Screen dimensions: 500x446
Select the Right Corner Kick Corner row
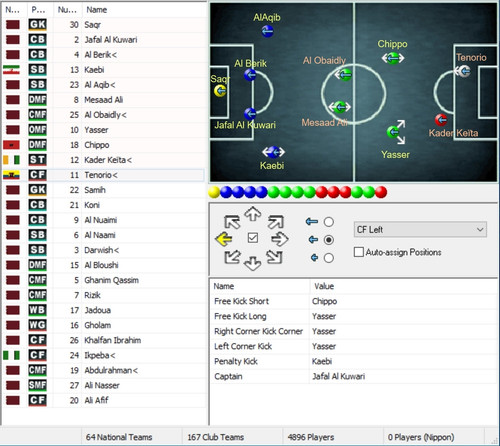354,331
